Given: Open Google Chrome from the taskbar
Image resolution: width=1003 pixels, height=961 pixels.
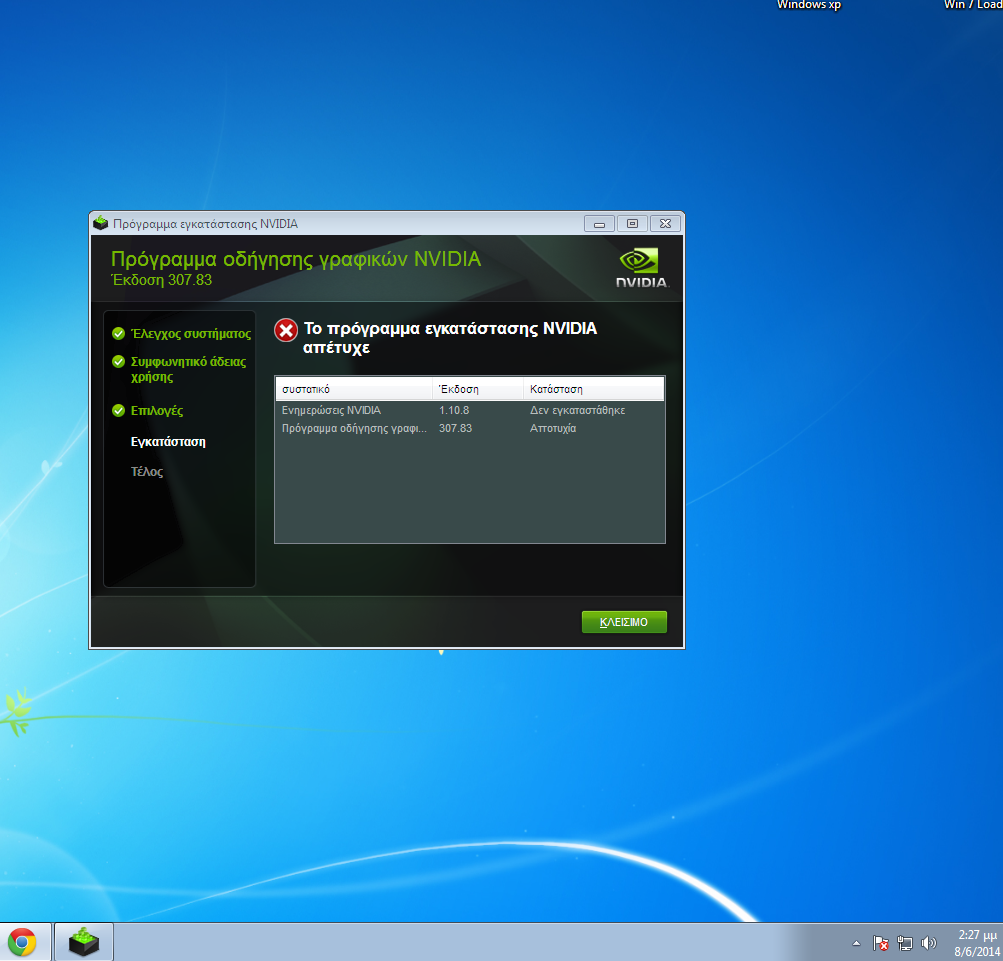Looking at the screenshot, I should 22,942.
